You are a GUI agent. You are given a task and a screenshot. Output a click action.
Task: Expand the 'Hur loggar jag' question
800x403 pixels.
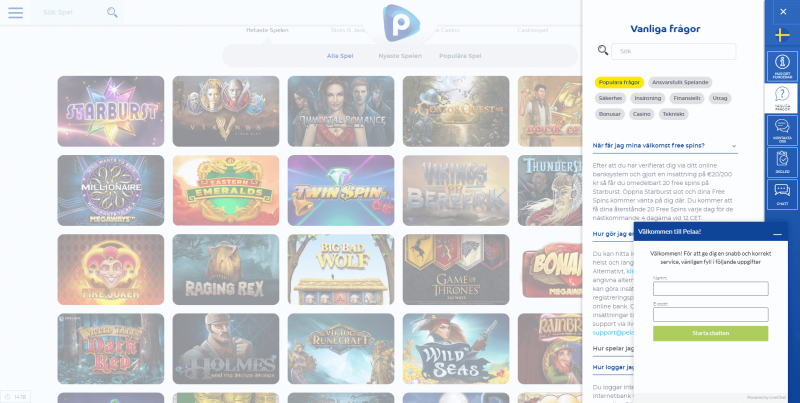[613, 367]
